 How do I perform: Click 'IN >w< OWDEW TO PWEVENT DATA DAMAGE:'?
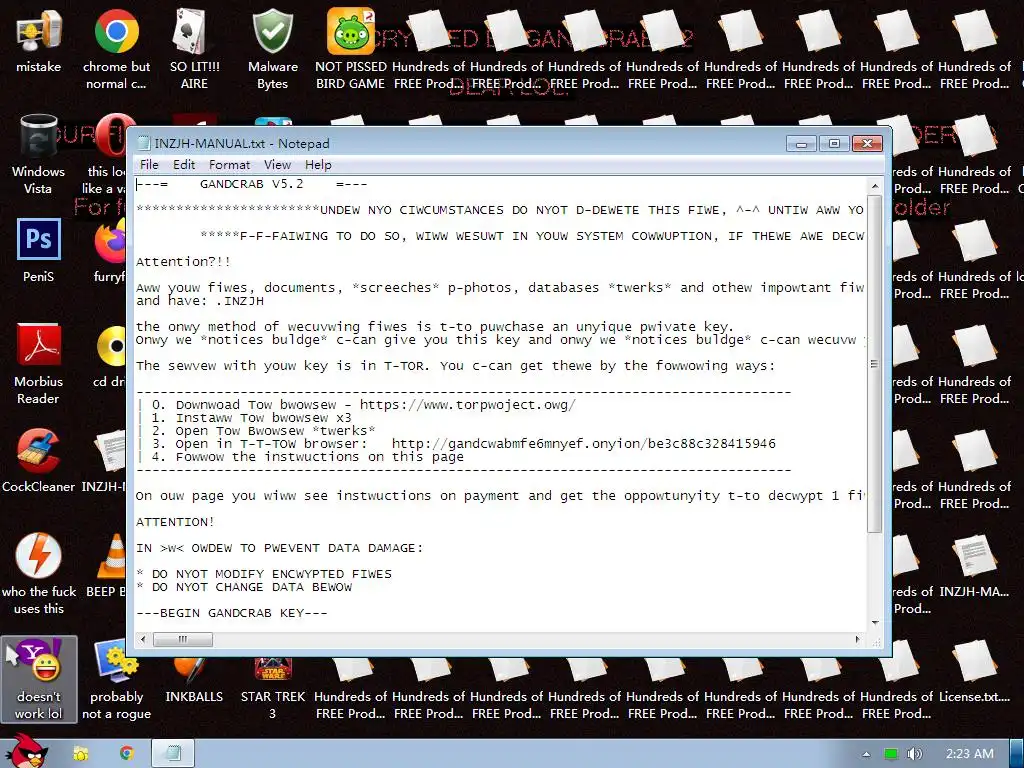(280, 549)
